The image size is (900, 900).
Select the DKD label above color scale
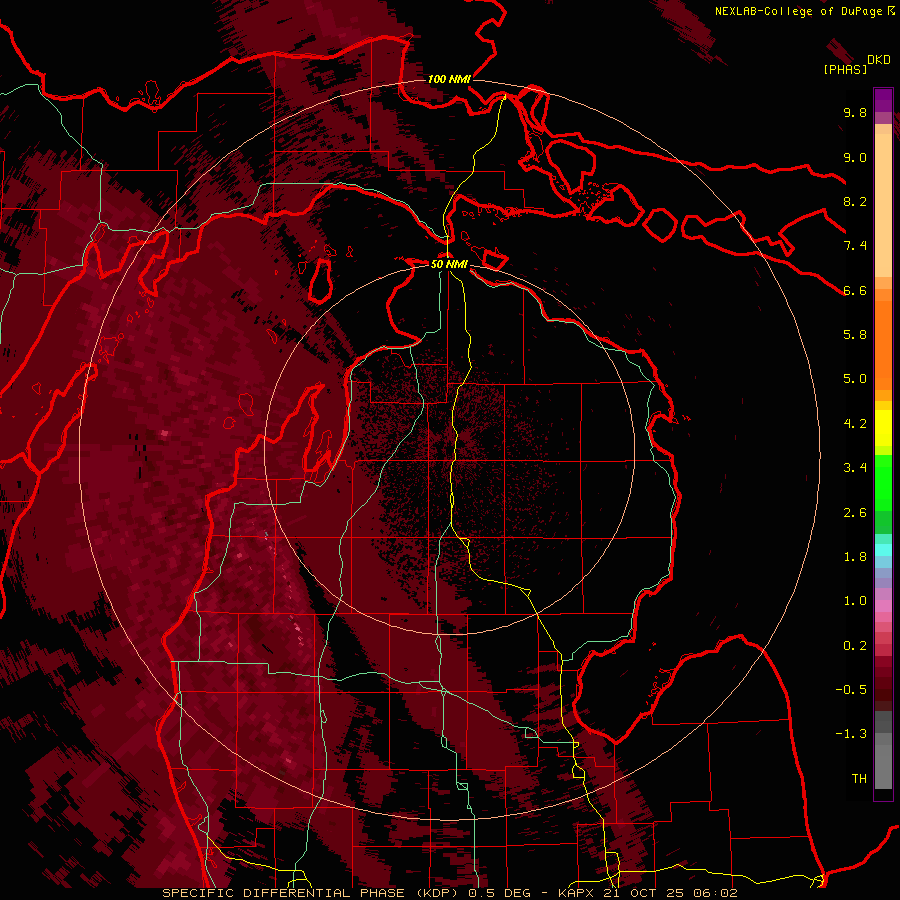coord(879,60)
